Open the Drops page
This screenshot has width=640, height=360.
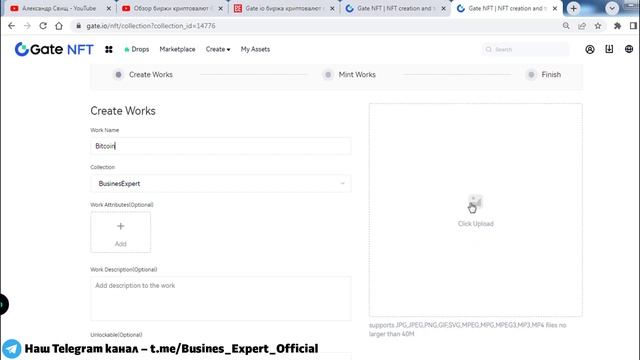coord(137,49)
